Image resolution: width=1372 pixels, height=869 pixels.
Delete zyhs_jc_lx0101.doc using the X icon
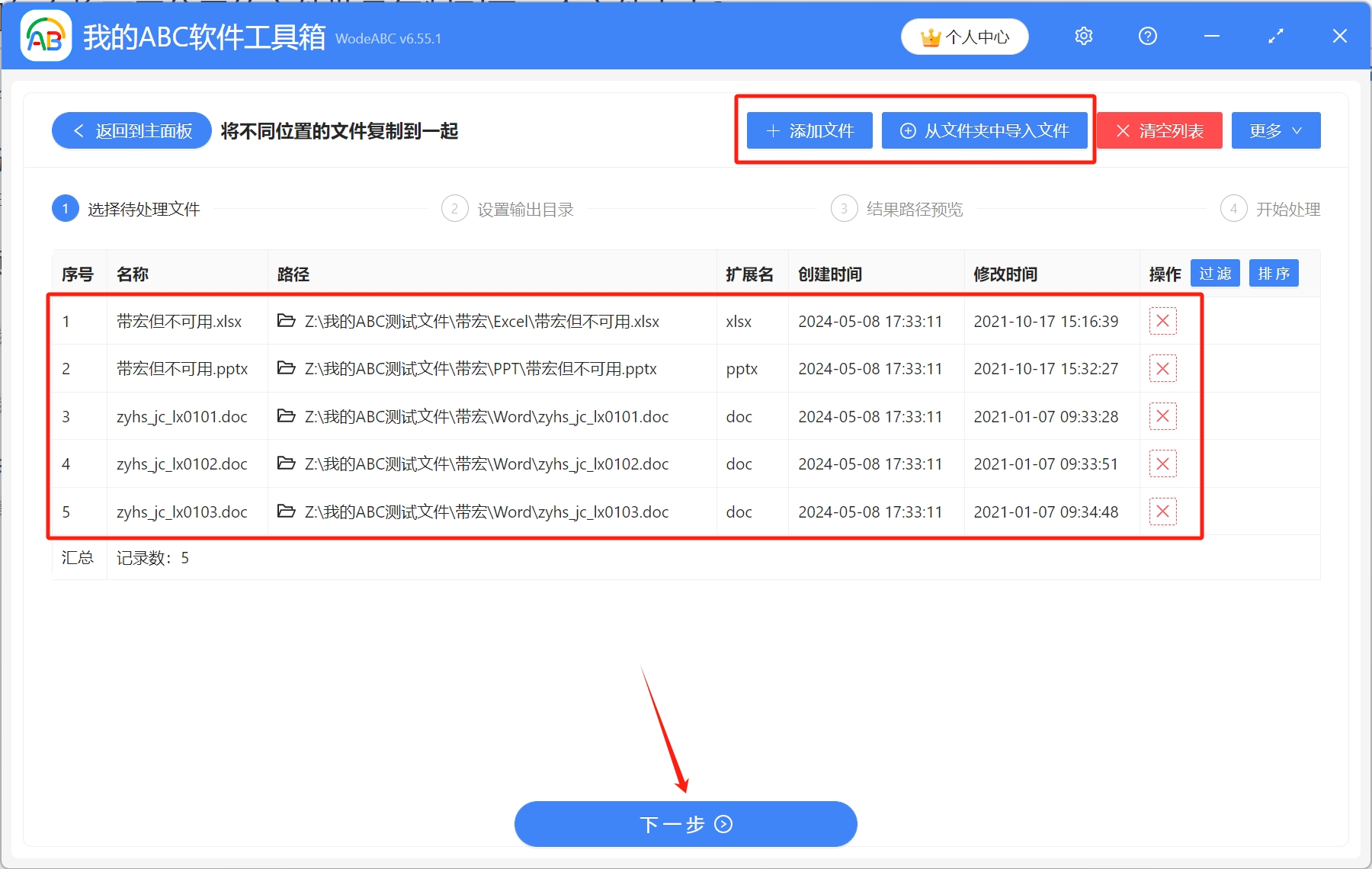pos(1162,416)
